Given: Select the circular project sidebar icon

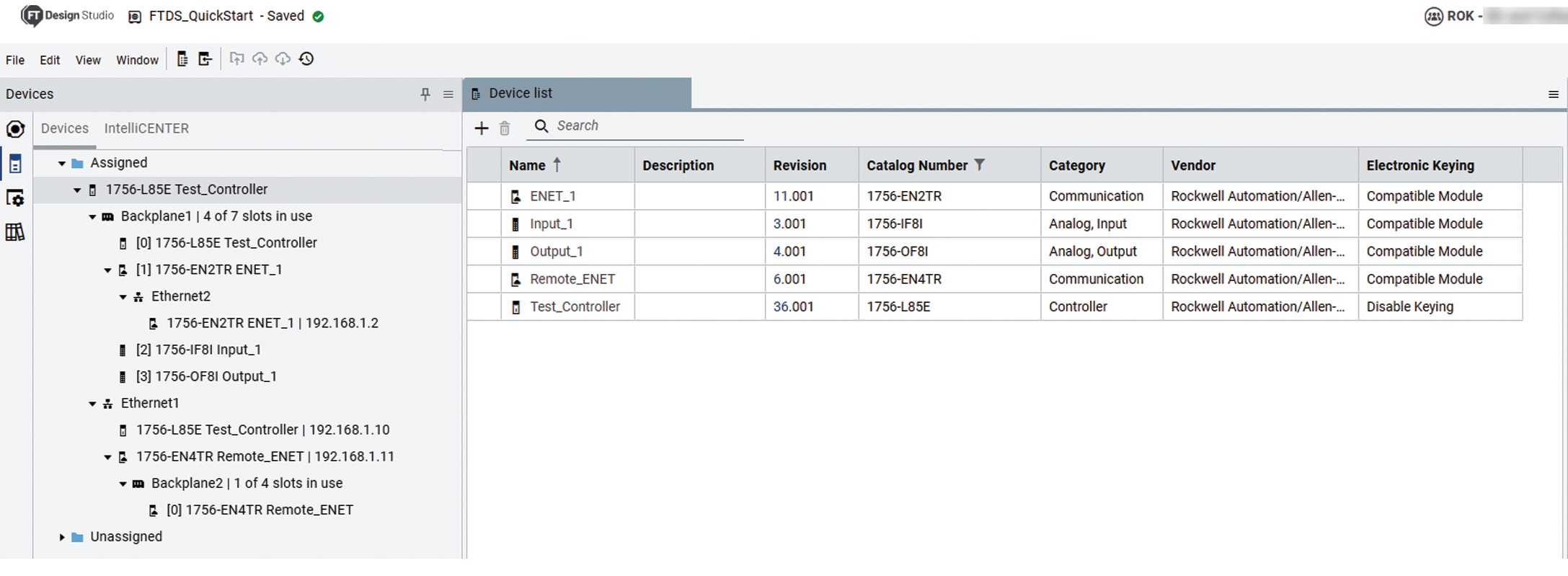Looking at the screenshot, I should click(15, 129).
